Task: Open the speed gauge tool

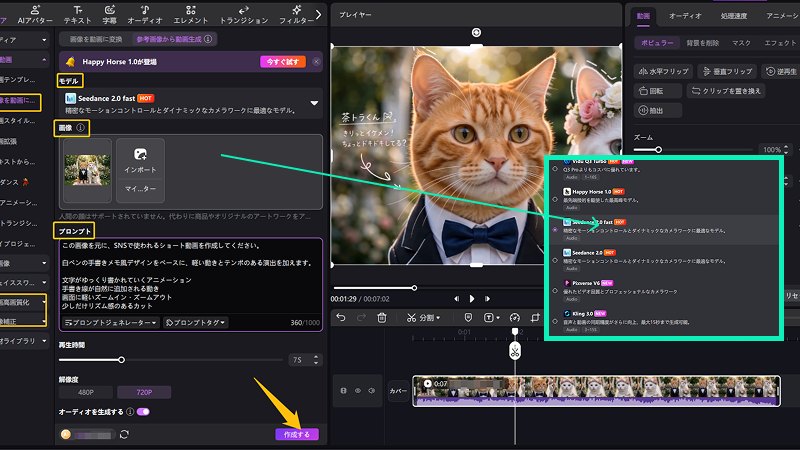Action: point(515,318)
